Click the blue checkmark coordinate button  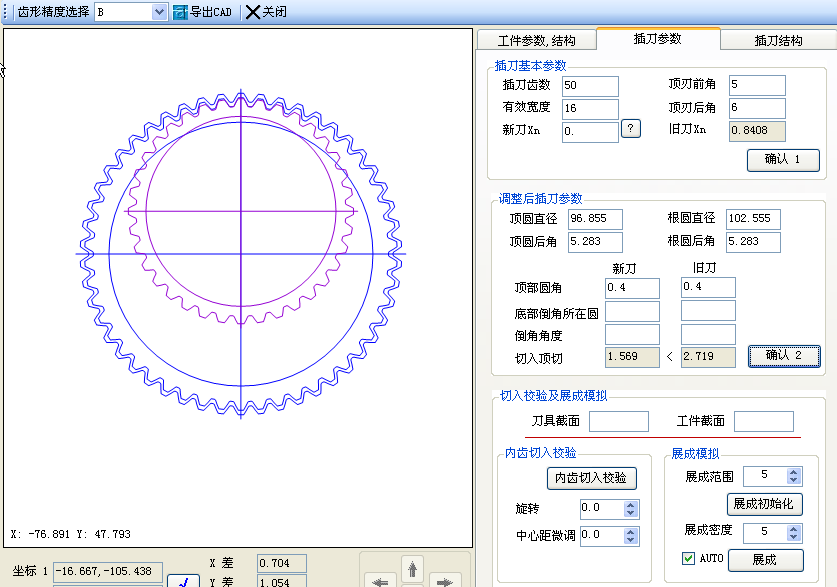coord(183,581)
